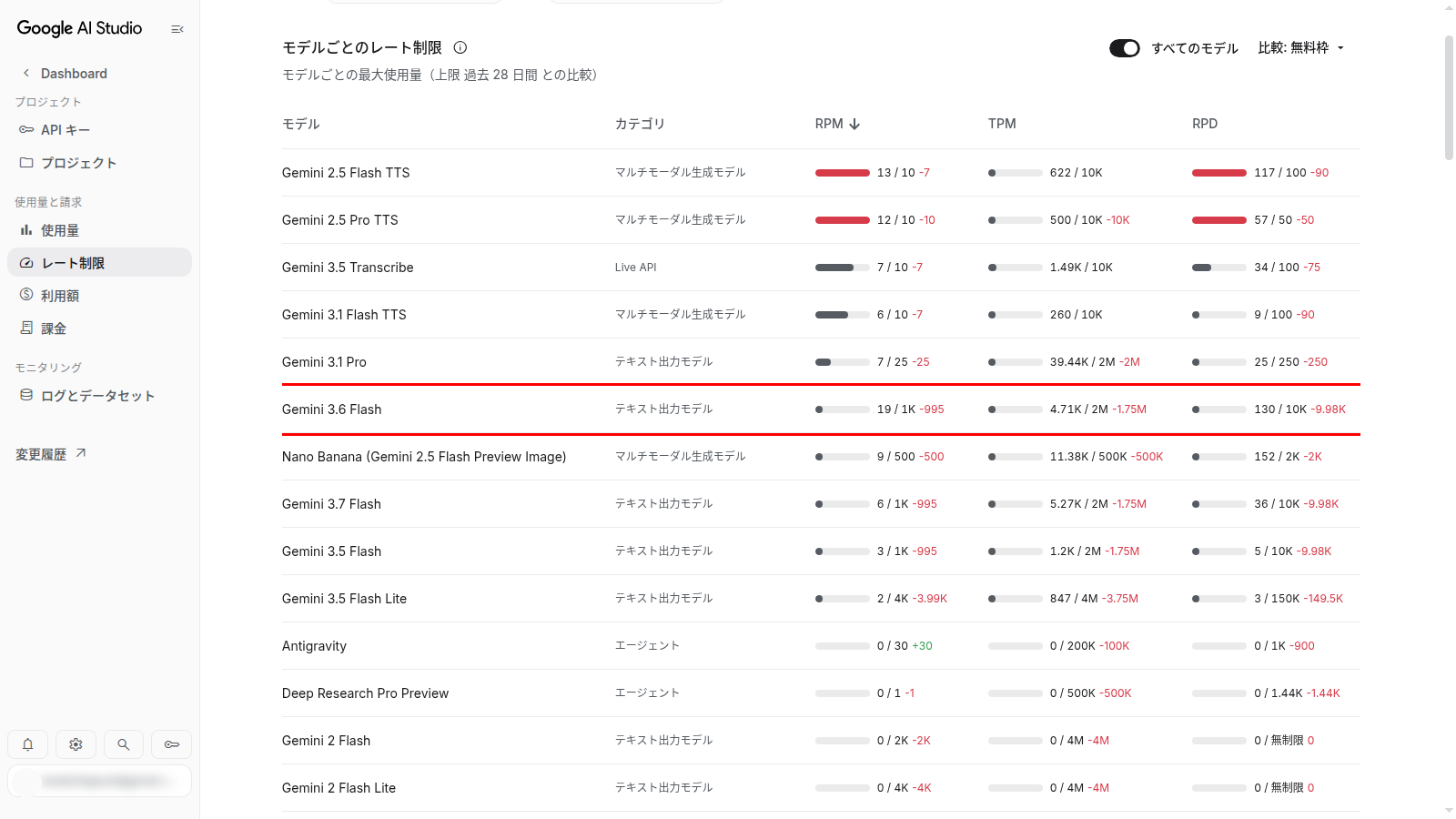Open settings with the gear icon

[76, 744]
